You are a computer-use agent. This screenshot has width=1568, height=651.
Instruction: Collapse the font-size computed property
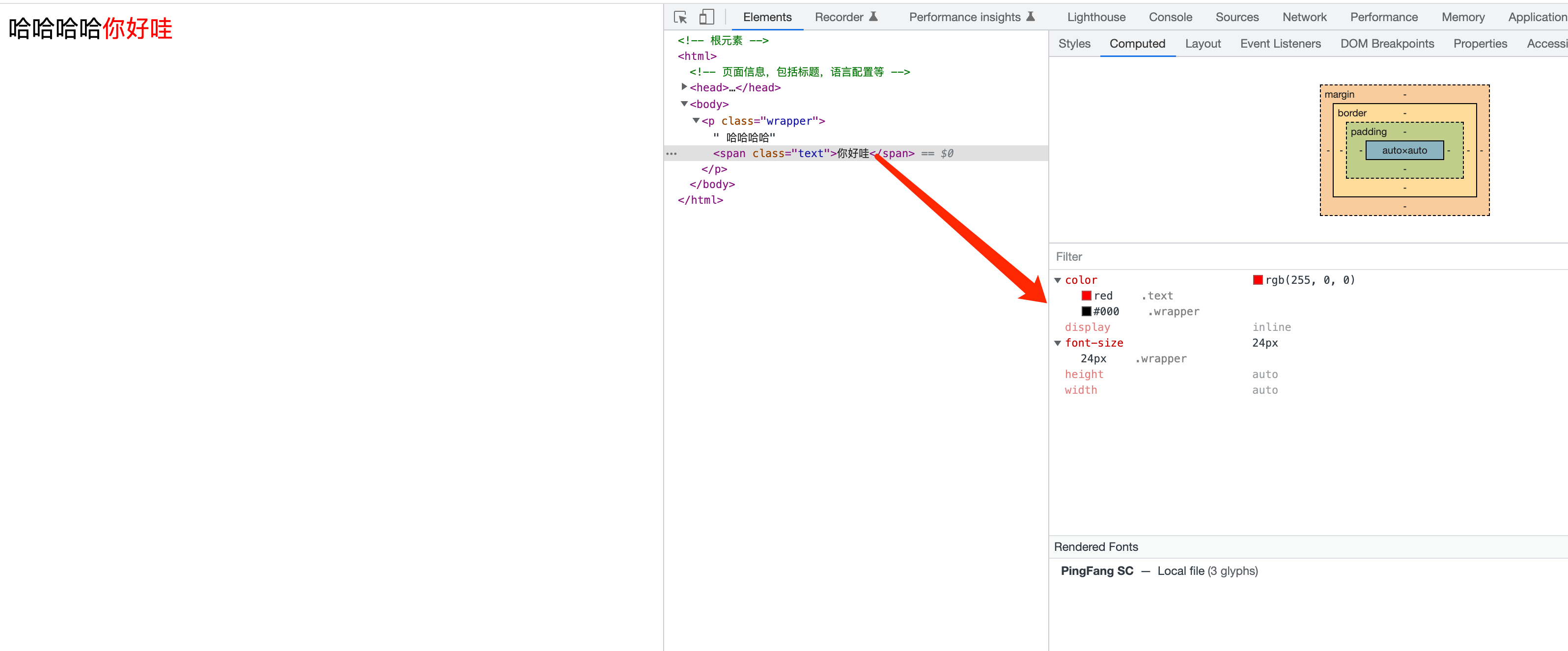tap(1058, 343)
